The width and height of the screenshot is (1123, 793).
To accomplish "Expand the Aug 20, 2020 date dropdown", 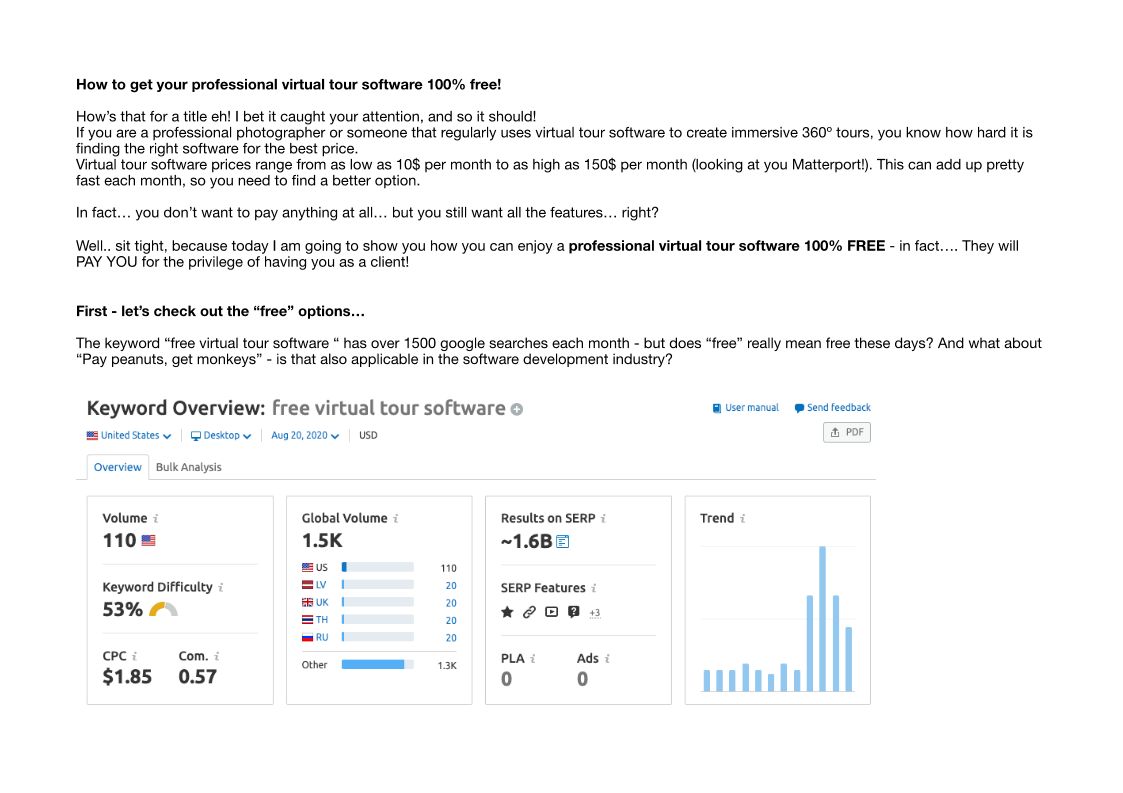I will tap(304, 436).
